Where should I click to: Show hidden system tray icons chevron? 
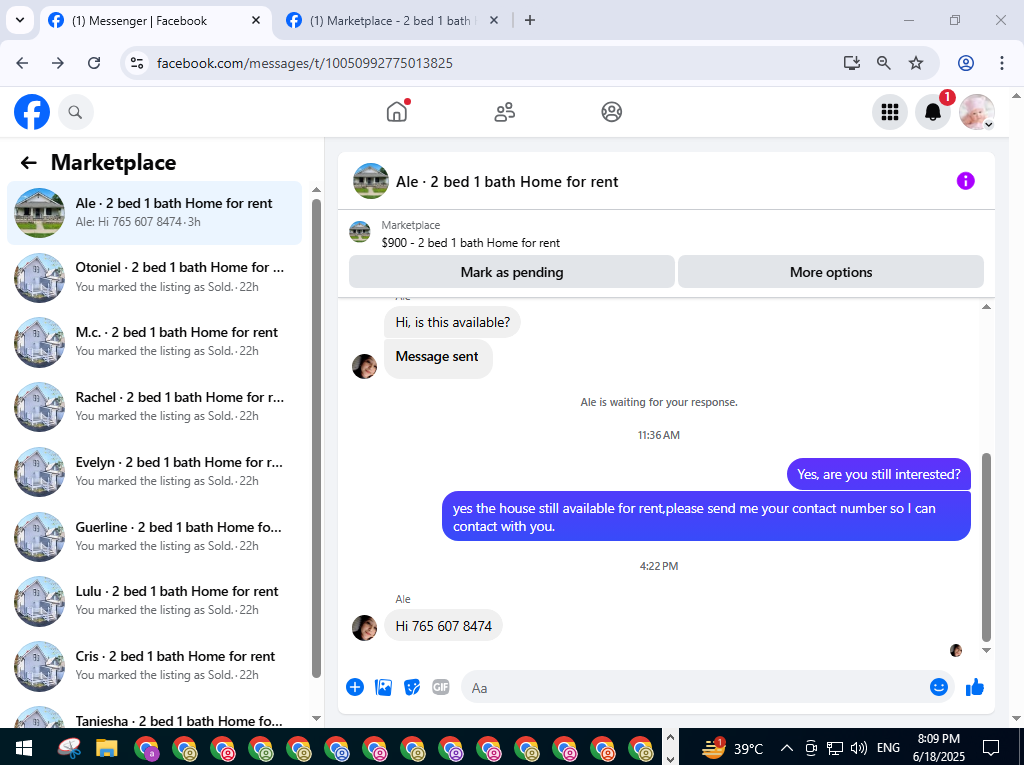(787, 748)
